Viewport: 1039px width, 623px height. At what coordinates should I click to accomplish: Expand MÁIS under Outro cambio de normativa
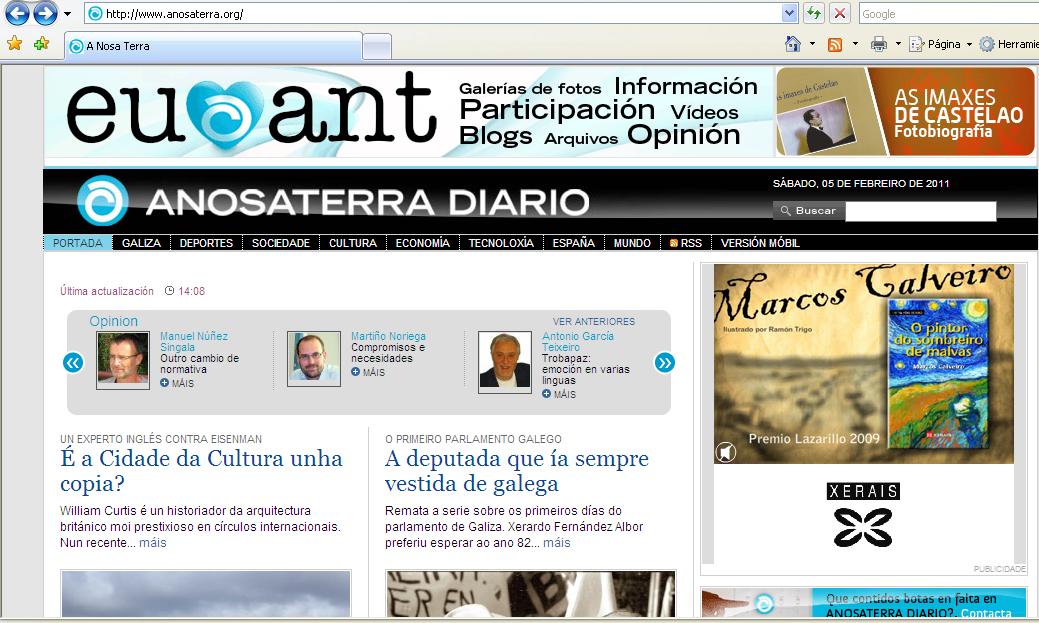click(177, 383)
